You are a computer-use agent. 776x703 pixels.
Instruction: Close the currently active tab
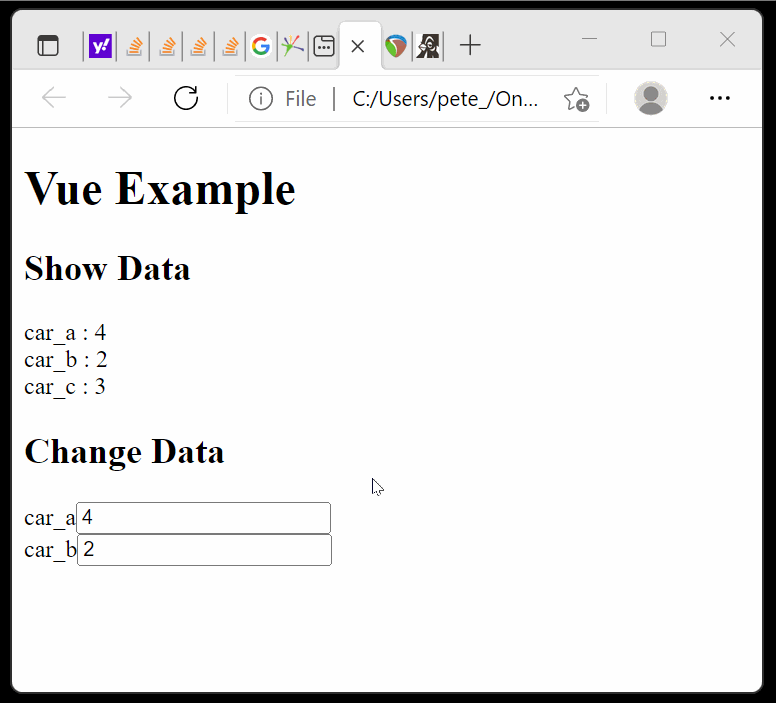pos(357,47)
